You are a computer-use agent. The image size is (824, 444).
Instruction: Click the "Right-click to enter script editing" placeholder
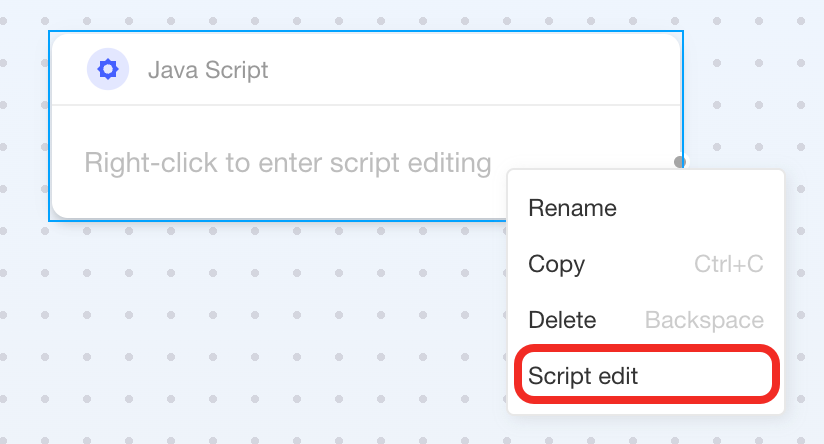coord(288,163)
